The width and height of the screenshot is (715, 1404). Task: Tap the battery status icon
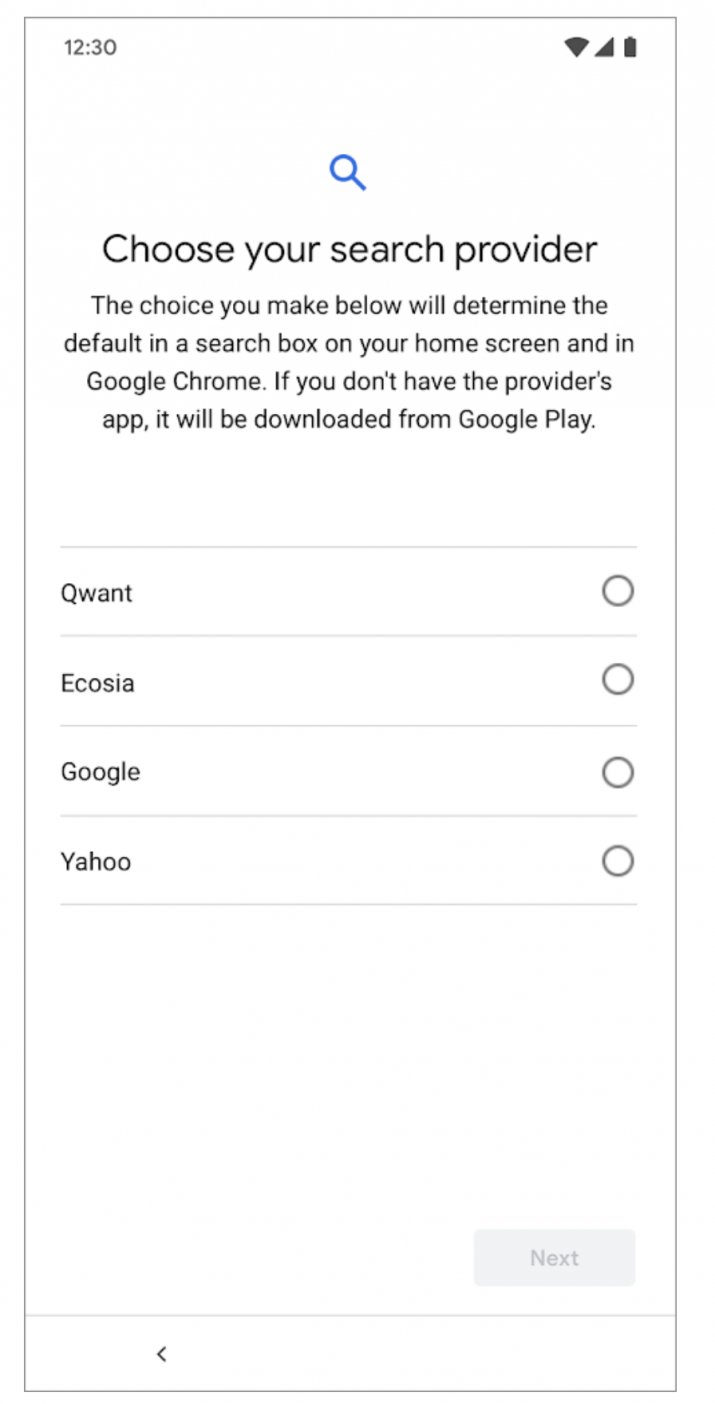630,47
